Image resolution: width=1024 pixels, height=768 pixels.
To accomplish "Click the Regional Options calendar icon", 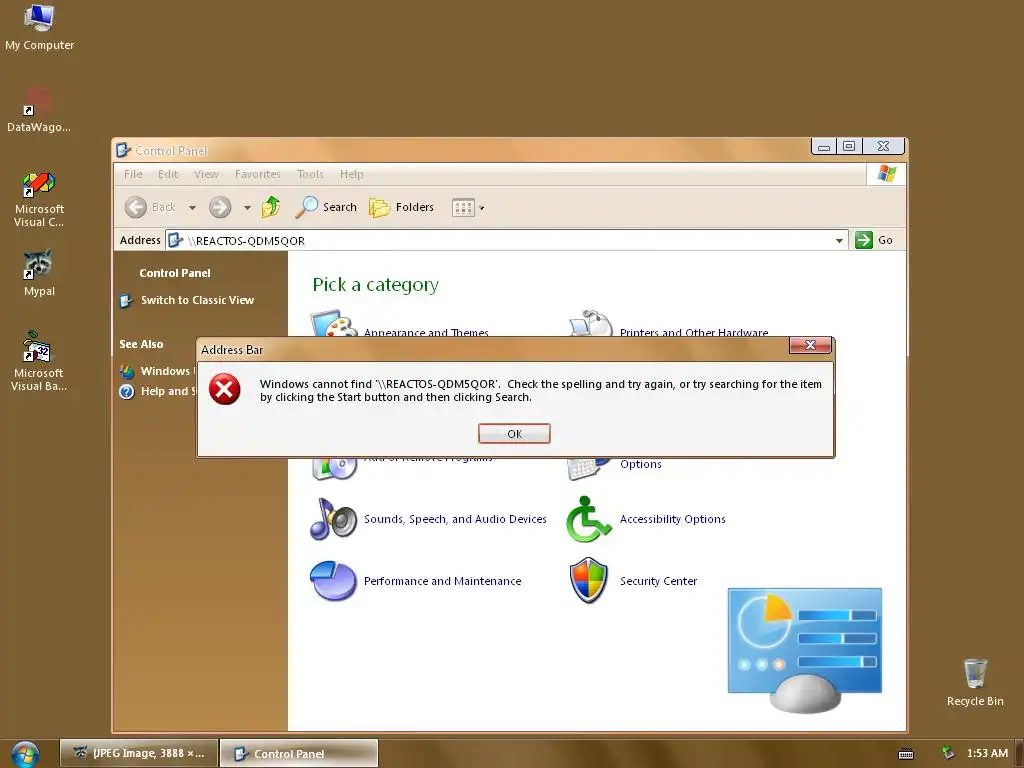I will [x=590, y=469].
